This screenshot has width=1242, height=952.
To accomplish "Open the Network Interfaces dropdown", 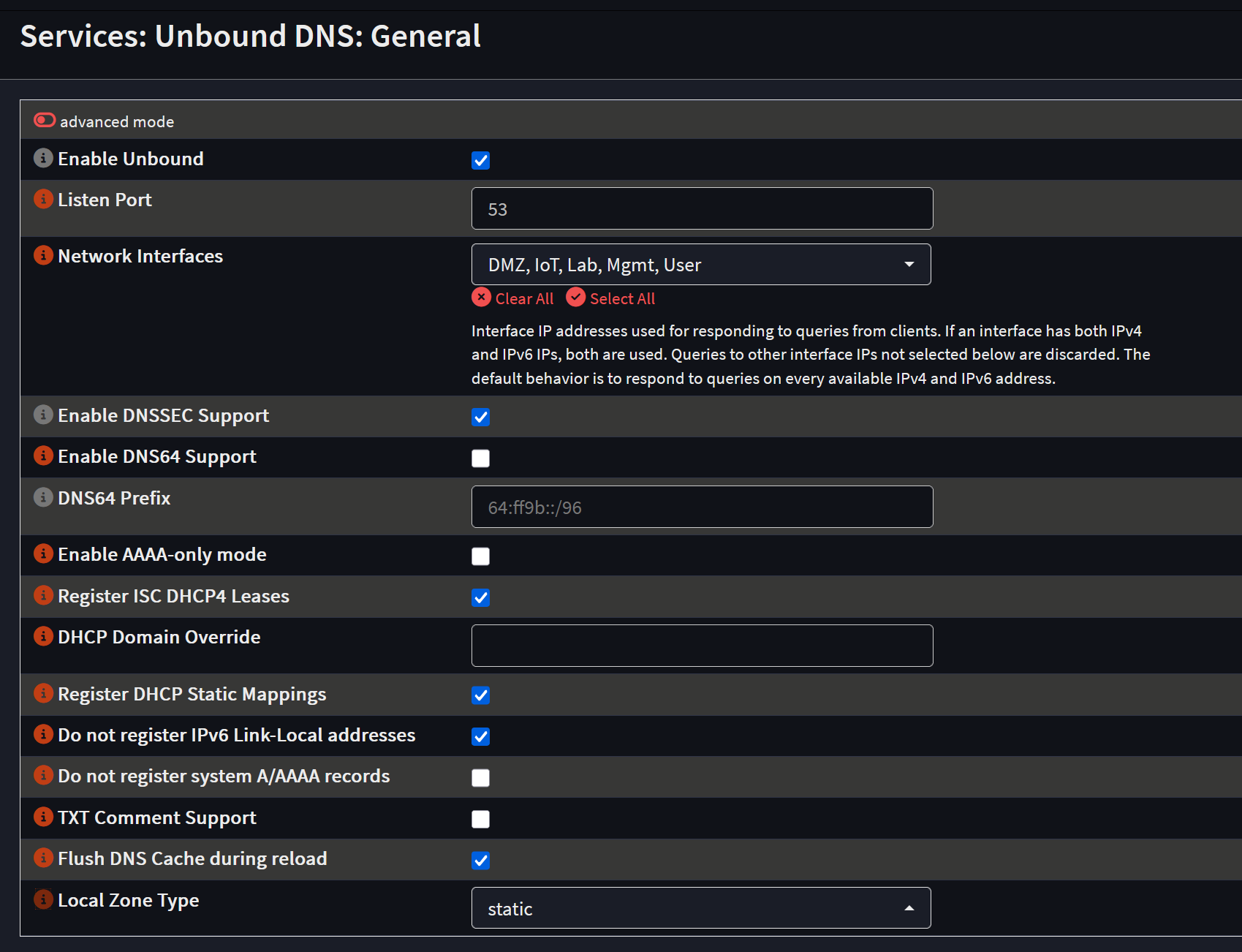I will tap(700, 265).
